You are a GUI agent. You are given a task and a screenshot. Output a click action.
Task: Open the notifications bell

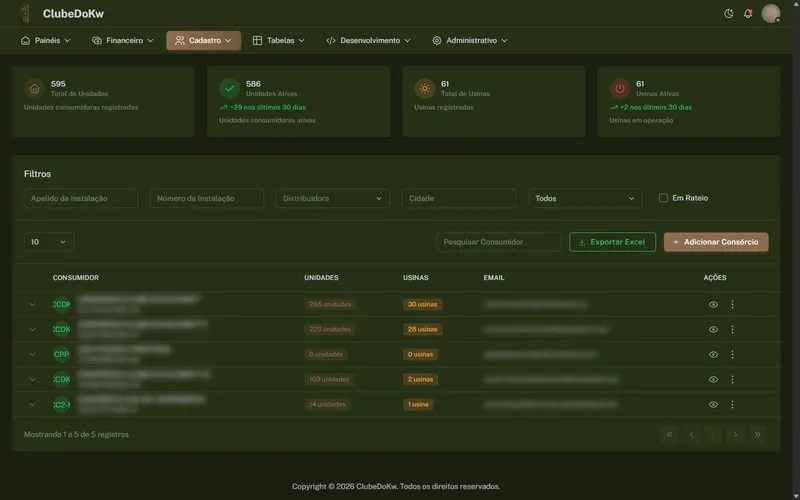[748, 14]
